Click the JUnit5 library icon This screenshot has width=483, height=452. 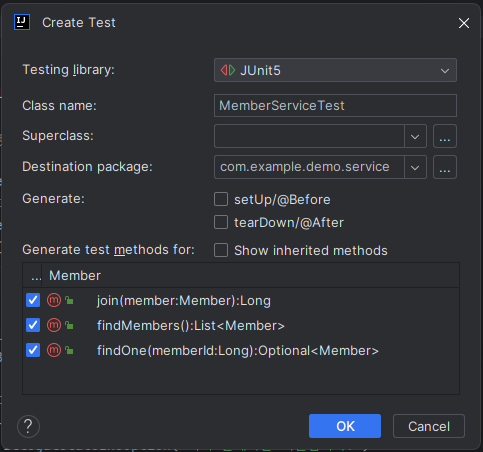tap(228, 70)
